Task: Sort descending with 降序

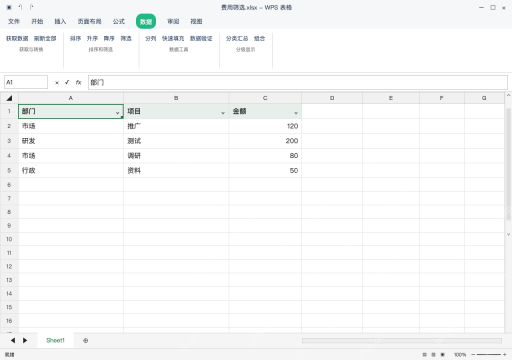Action: coord(109,38)
